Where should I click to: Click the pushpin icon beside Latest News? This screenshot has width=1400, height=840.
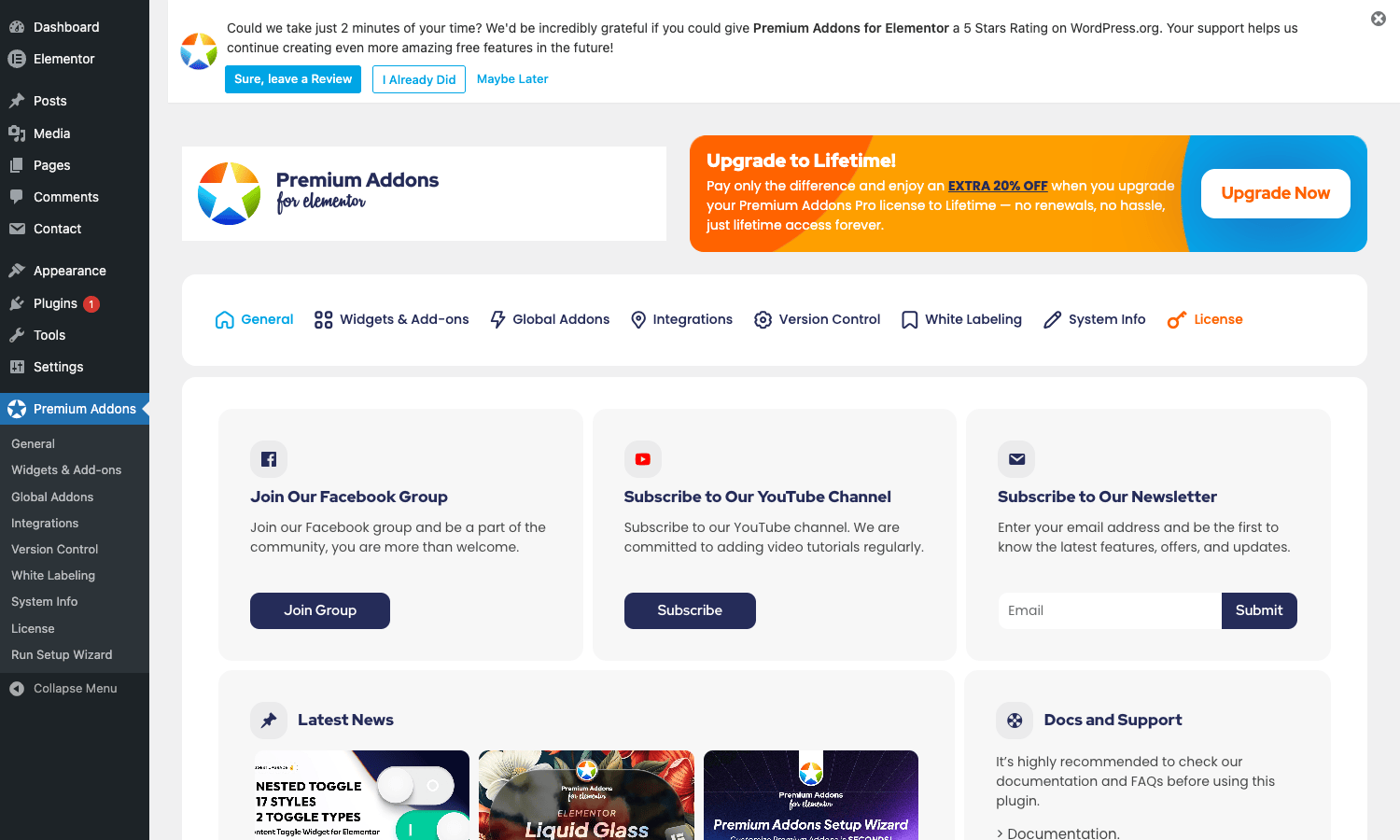pyautogui.click(x=269, y=721)
